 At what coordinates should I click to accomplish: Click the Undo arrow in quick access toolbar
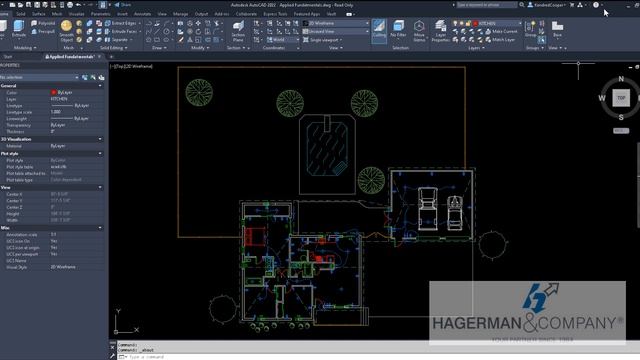78,5
